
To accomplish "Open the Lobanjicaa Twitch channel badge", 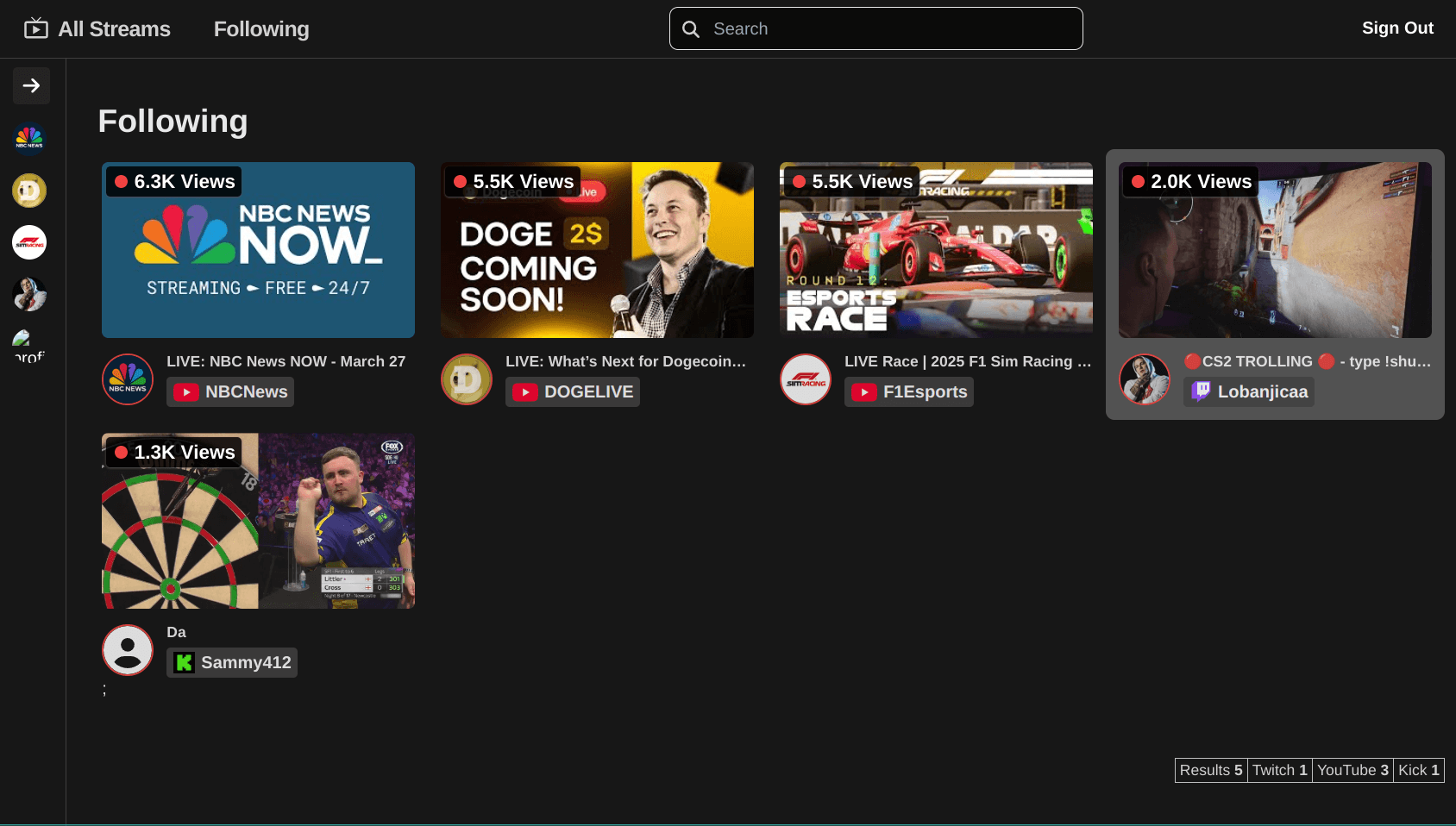I will (1249, 391).
